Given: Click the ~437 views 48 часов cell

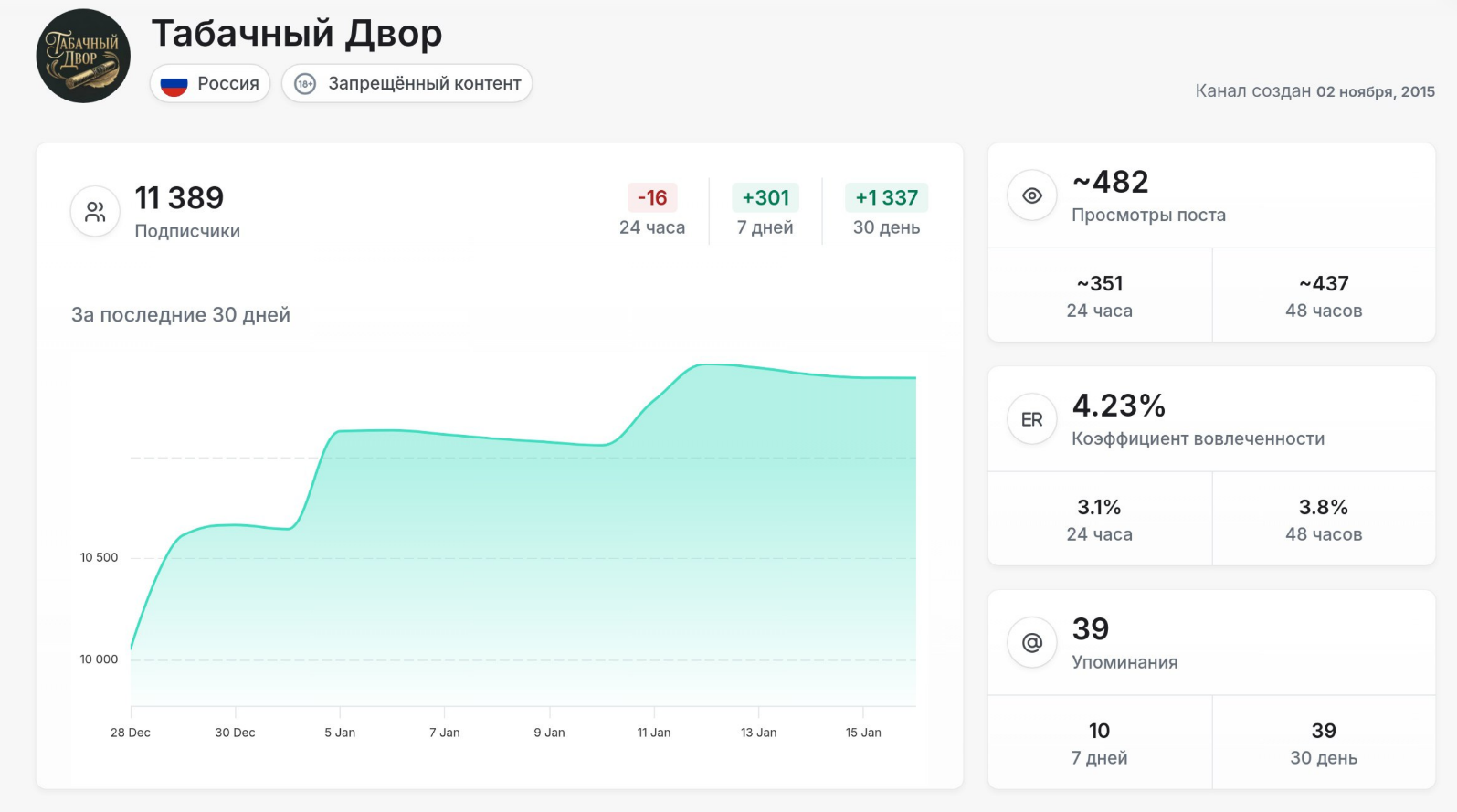Looking at the screenshot, I should (x=1324, y=296).
